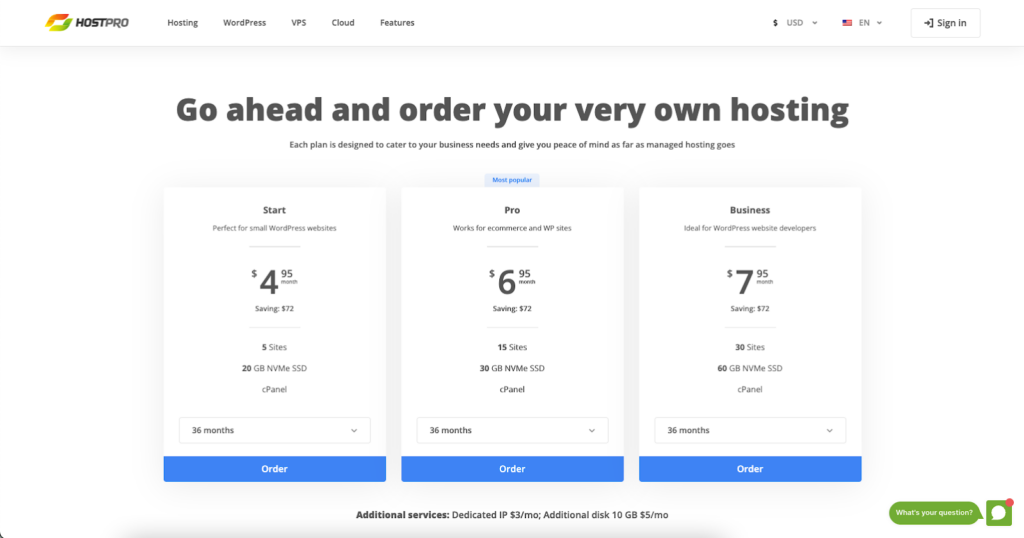Open the Start plan 36 months dropdown
The image size is (1024, 538).
[x=274, y=430]
